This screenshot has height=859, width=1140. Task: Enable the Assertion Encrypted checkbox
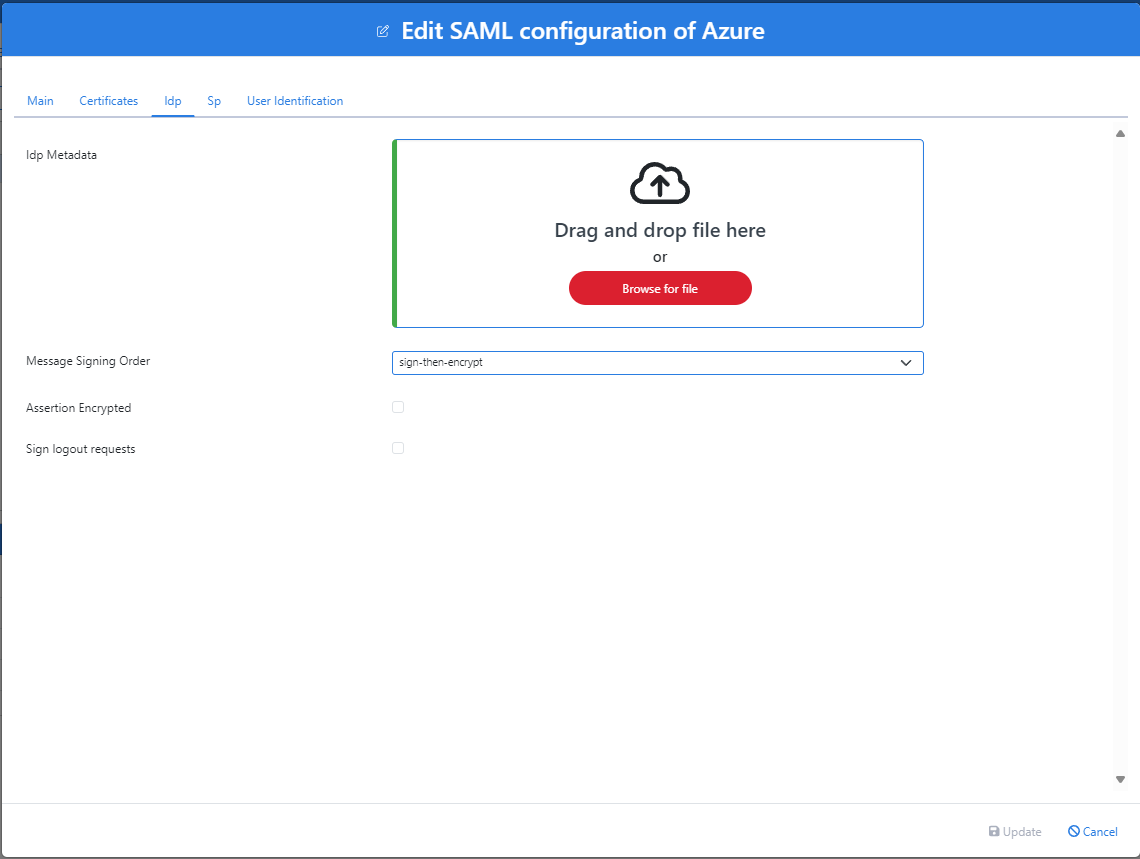pyautogui.click(x=398, y=407)
